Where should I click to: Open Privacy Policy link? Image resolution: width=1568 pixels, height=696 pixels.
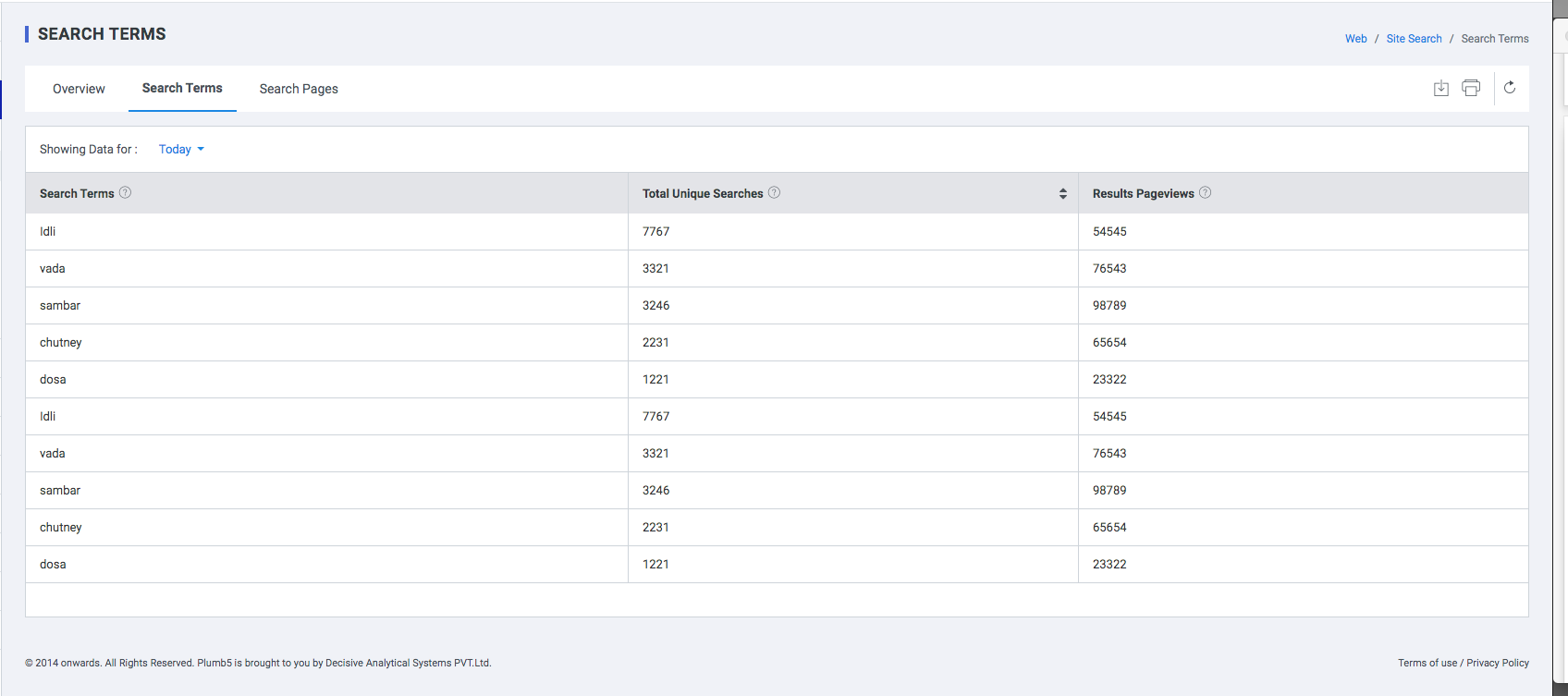(1498, 663)
